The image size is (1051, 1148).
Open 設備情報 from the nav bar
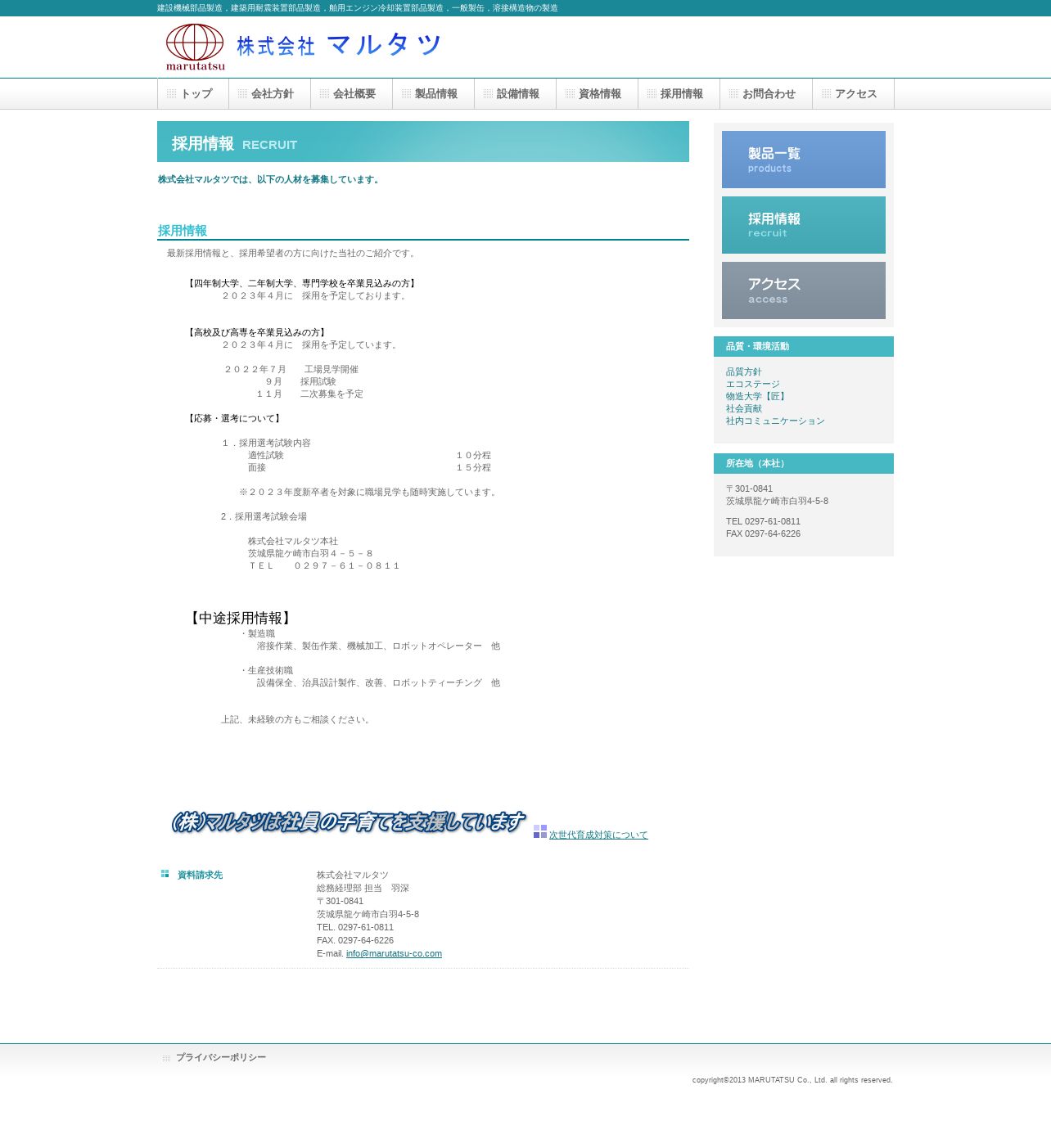point(516,94)
